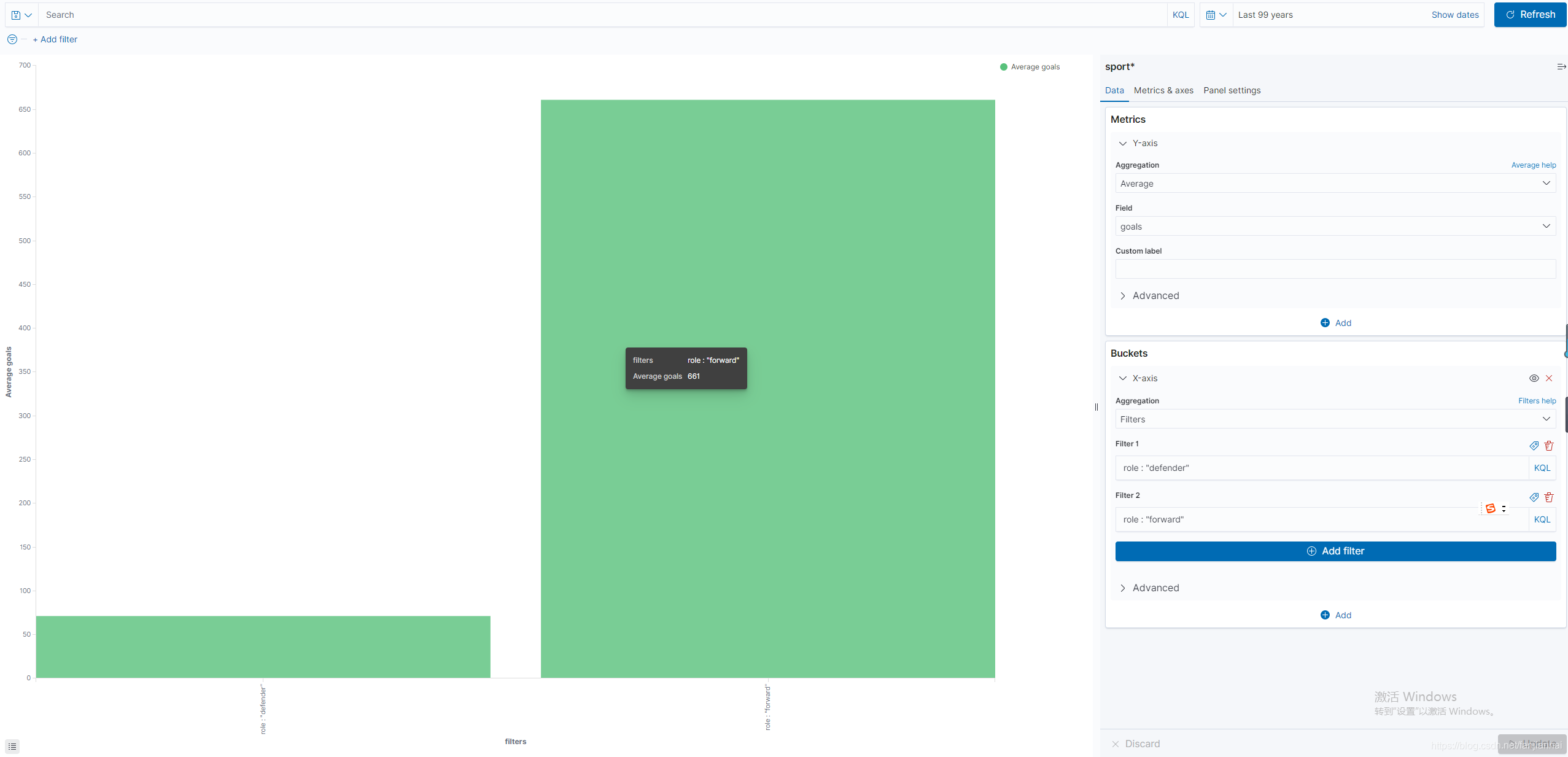This screenshot has height=757, width=1568.
Task: Switch to the Metrics & axes tab
Action: click(x=1163, y=90)
